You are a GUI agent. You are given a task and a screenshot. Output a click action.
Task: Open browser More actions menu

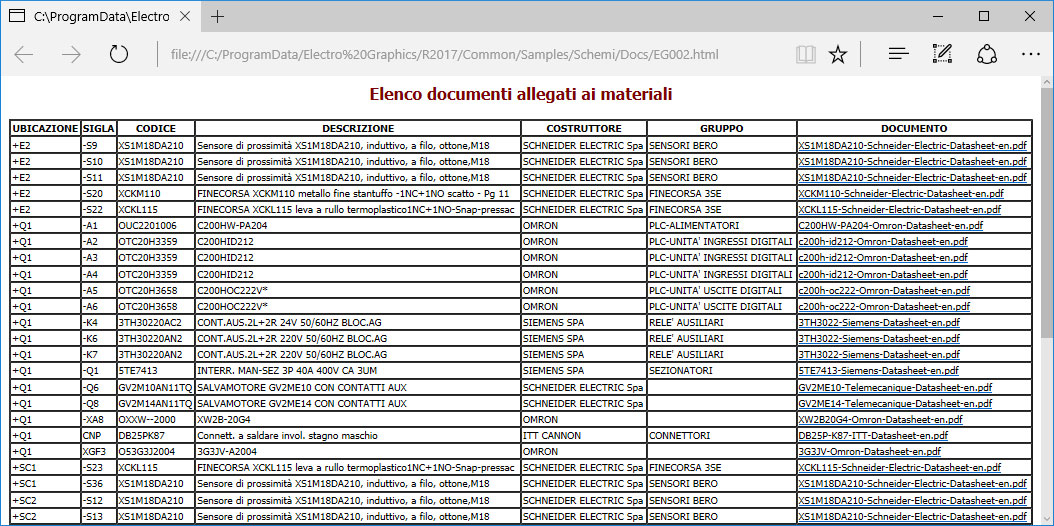[1030, 54]
